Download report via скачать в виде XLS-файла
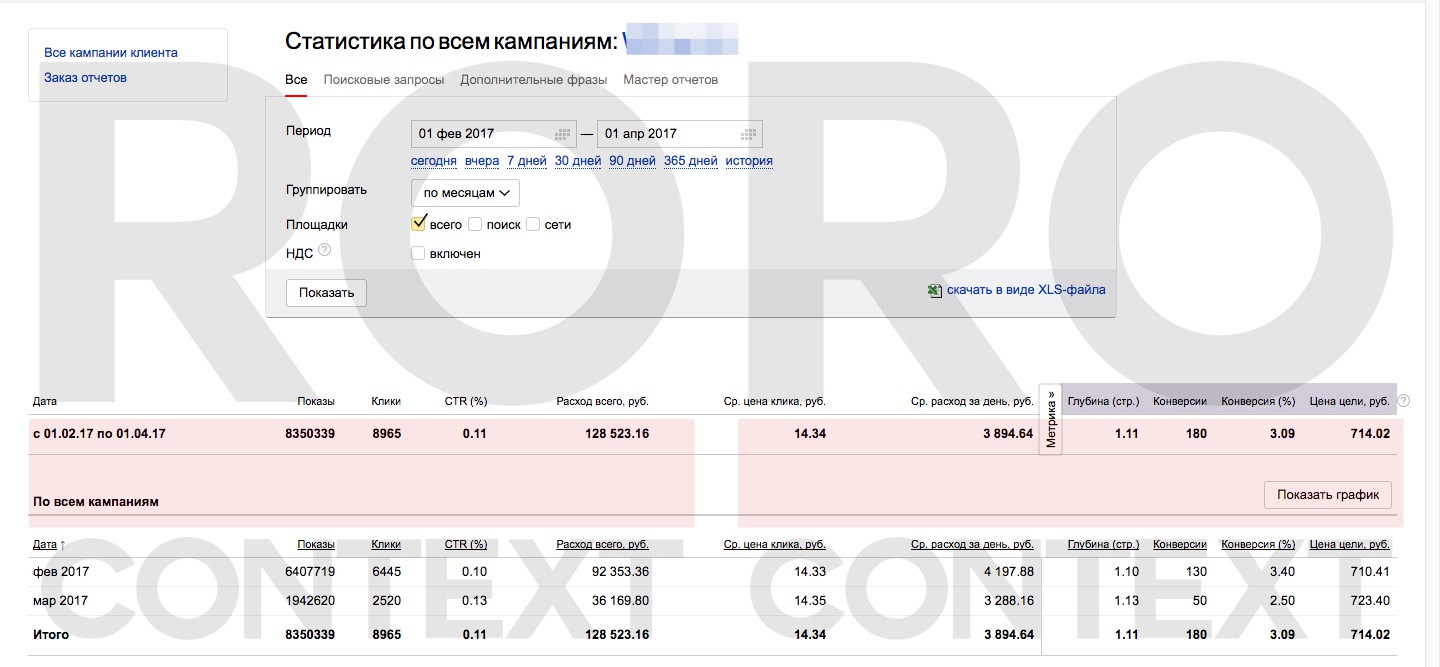 coord(1026,290)
